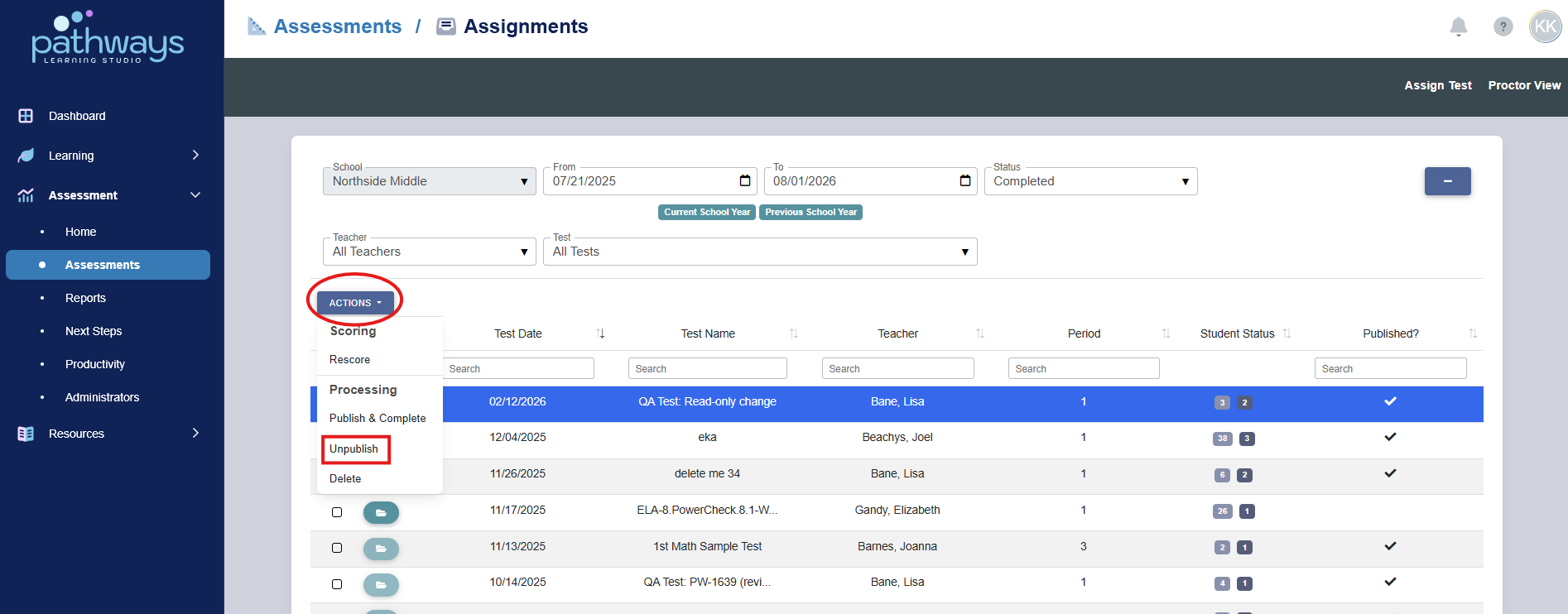1568x614 pixels.
Task: Go to Home in Assessment submenu
Action: pyautogui.click(x=80, y=232)
